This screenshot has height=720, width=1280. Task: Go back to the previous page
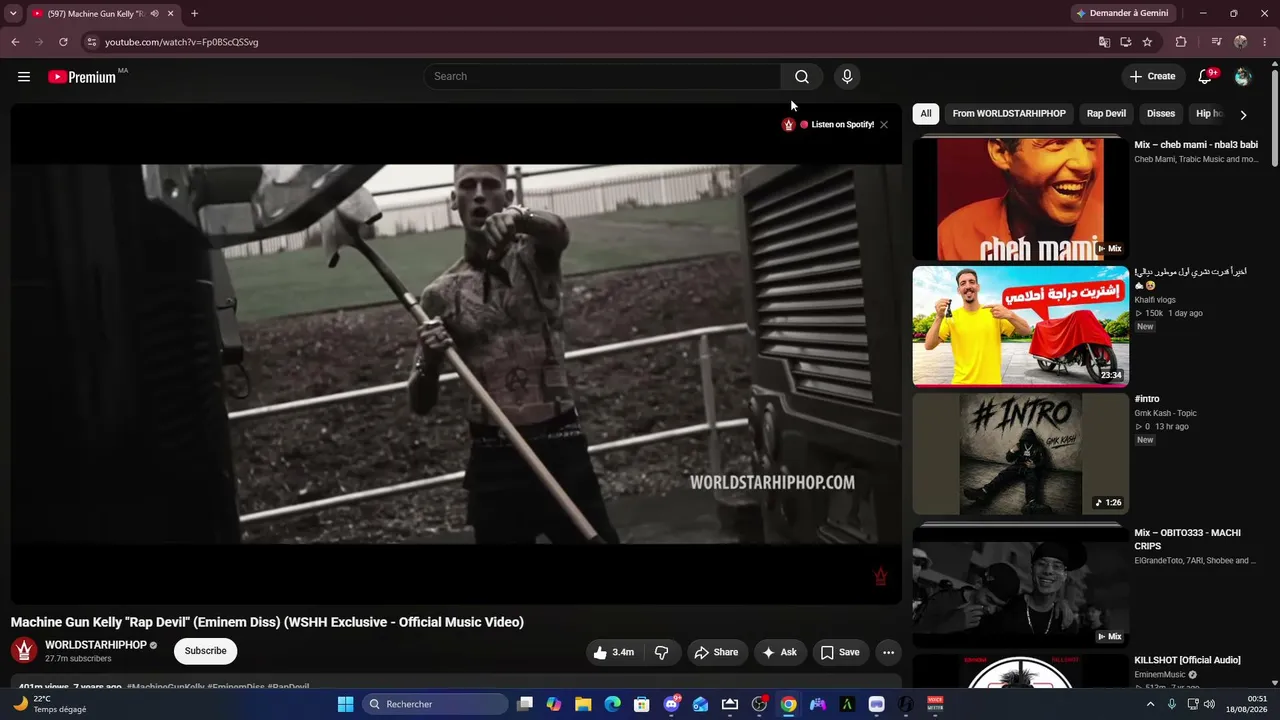pyautogui.click(x=15, y=42)
